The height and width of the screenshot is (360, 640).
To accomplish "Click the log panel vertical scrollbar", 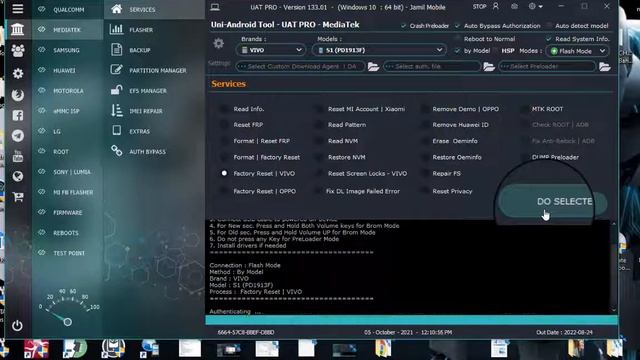I will [613, 267].
